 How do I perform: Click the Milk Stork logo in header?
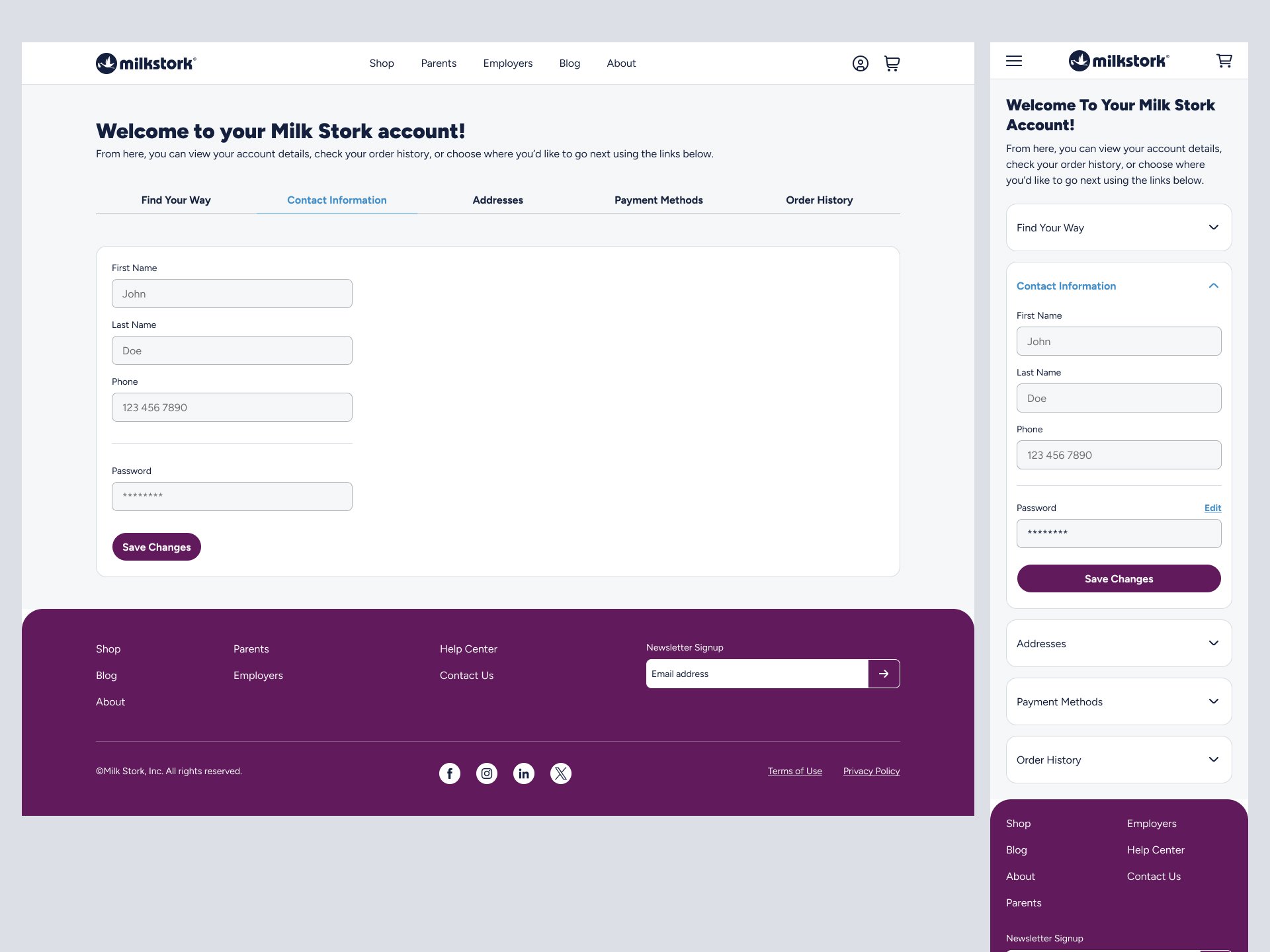[x=146, y=62]
